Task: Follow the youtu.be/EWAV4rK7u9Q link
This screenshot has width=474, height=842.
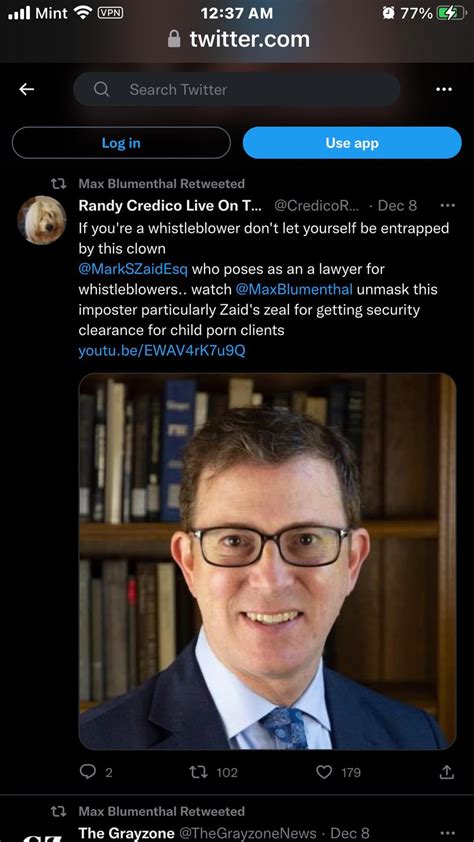Action: tap(162, 351)
